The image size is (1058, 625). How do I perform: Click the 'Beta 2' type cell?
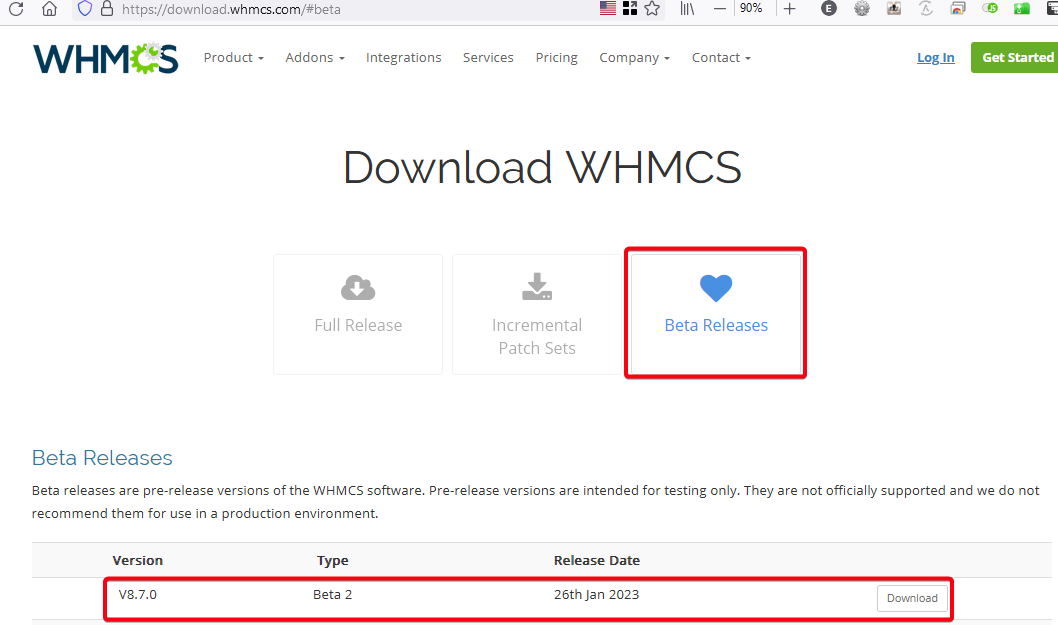(333, 595)
